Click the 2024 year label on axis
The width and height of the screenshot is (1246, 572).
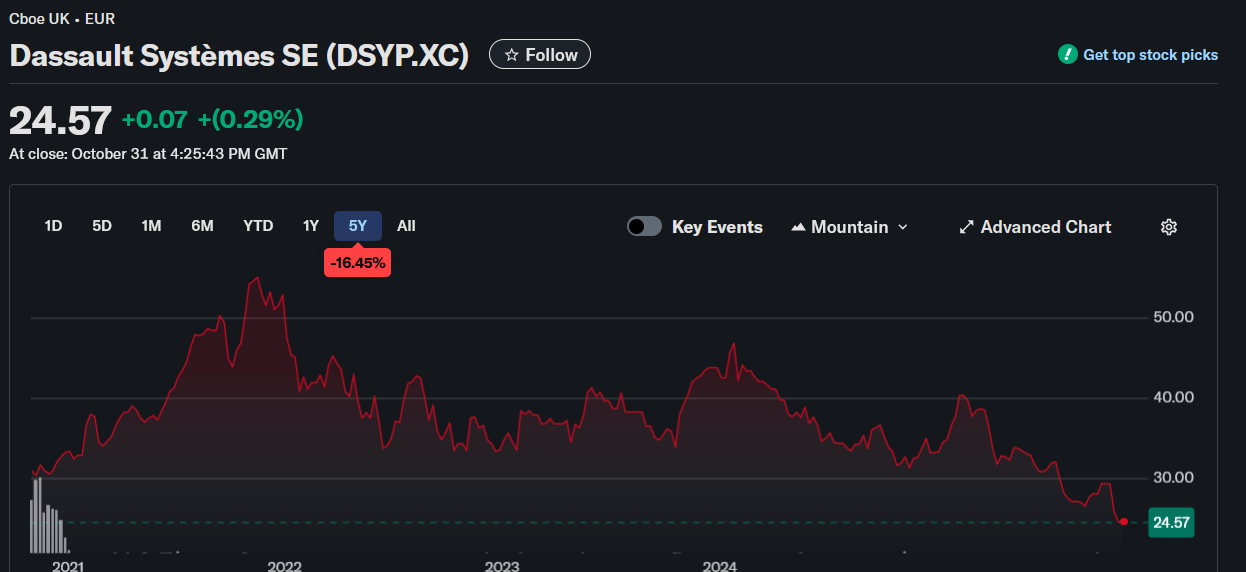tap(720, 566)
